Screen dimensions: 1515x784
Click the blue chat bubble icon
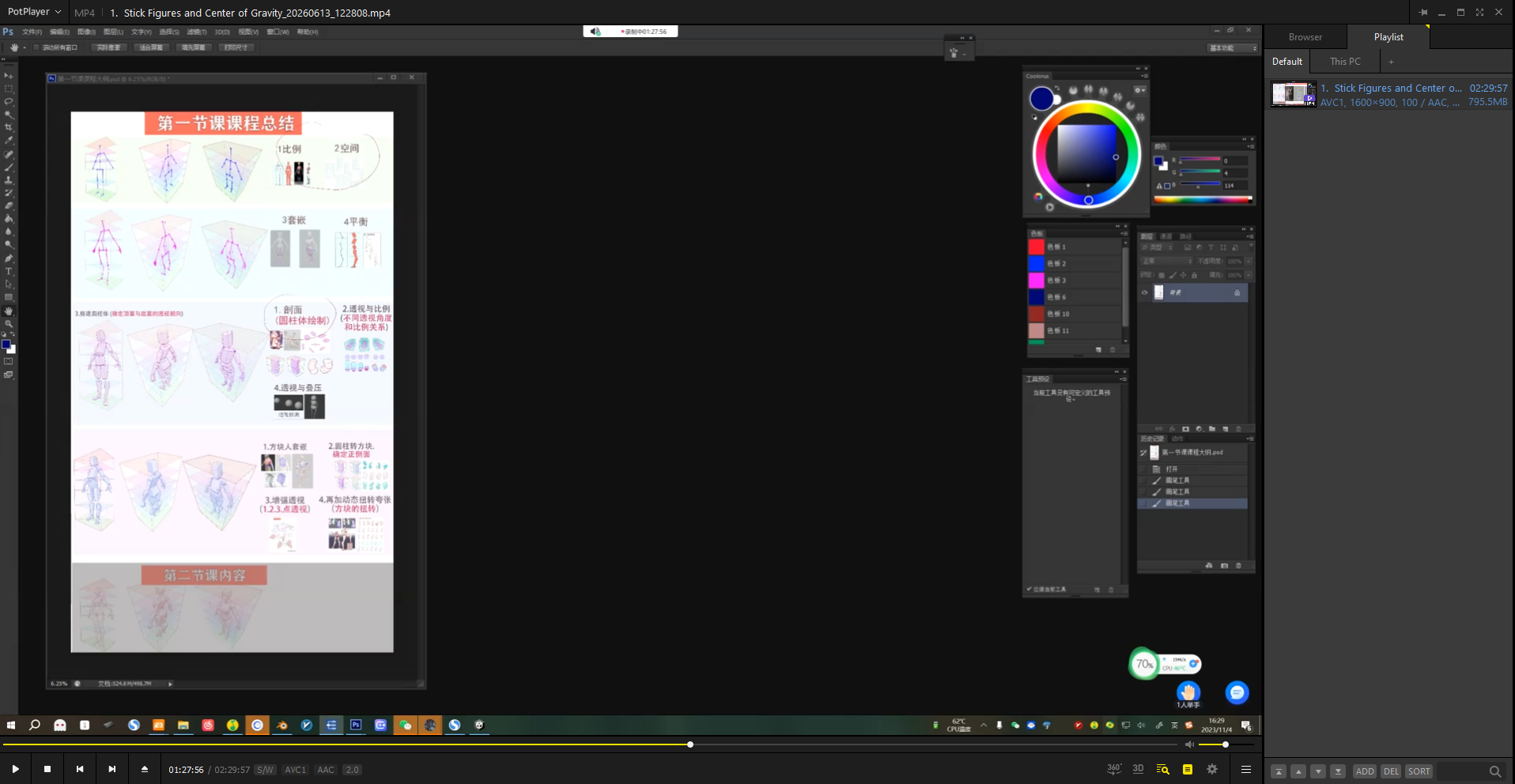click(1237, 692)
